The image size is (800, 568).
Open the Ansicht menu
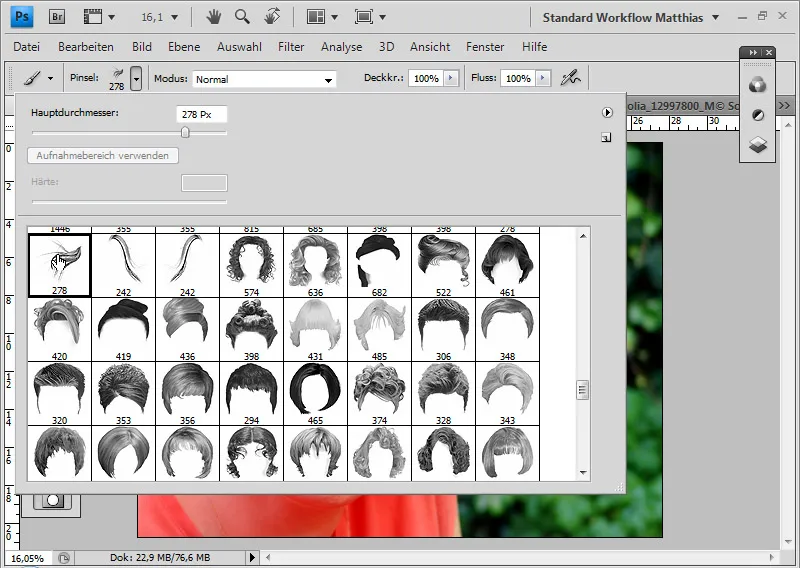[x=430, y=47]
